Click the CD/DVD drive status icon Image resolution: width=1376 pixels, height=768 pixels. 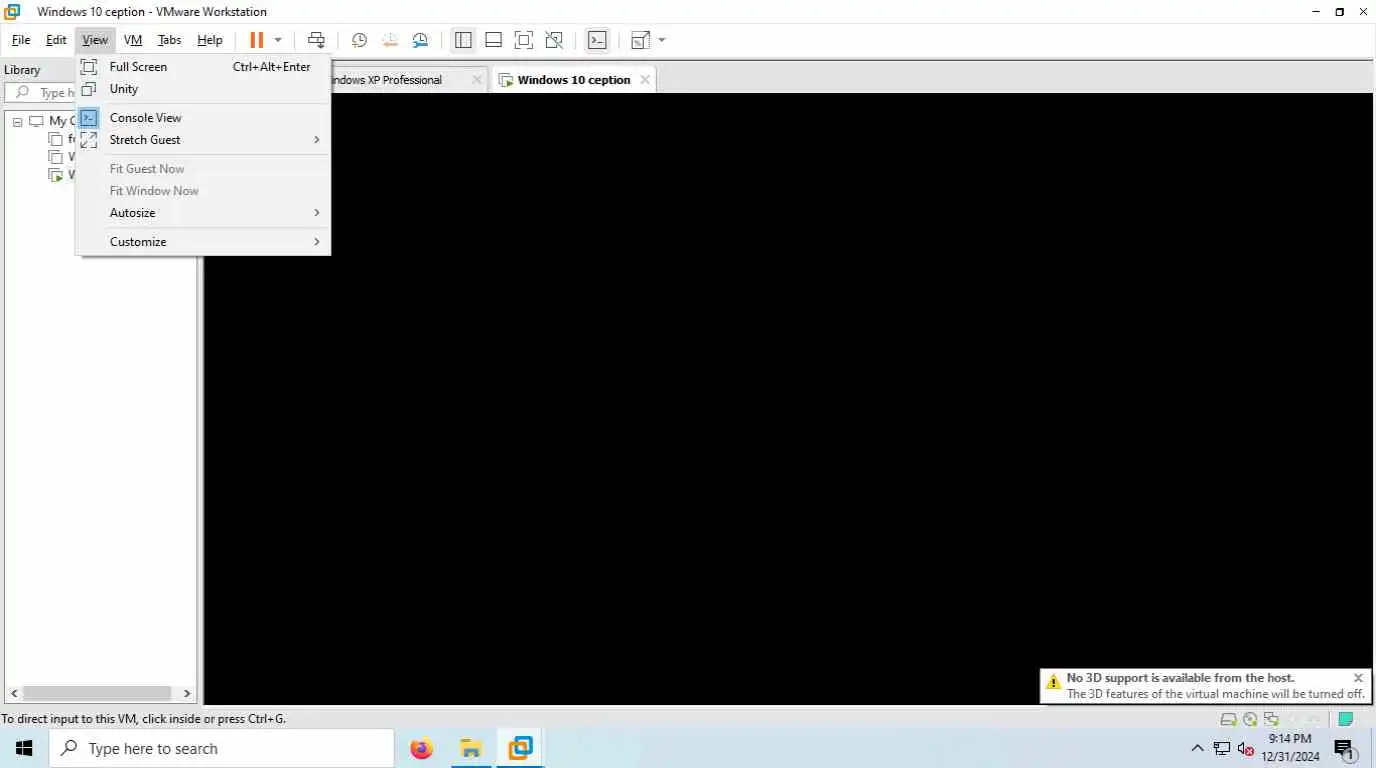click(1250, 719)
